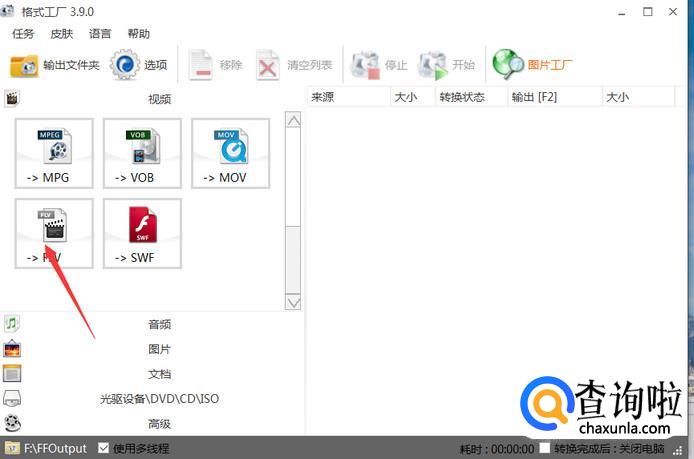The image size is (694, 459).
Task: Open Picture Factory (图片工厂) globe icon
Action: pos(507,65)
